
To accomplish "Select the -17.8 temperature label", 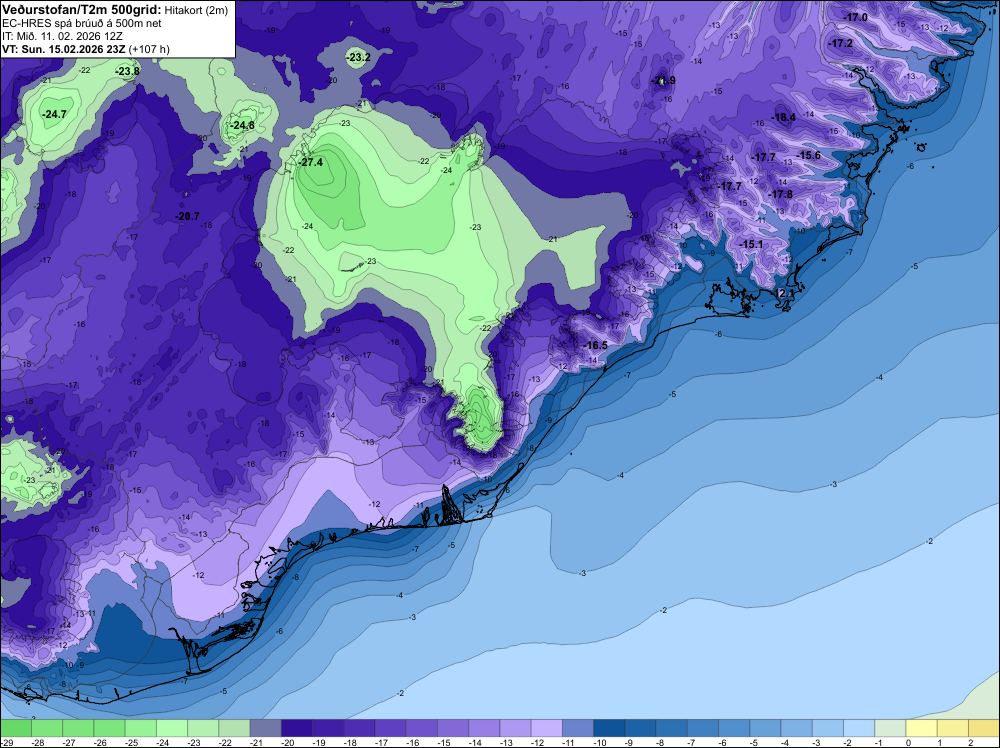I will pyautogui.click(x=781, y=194).
